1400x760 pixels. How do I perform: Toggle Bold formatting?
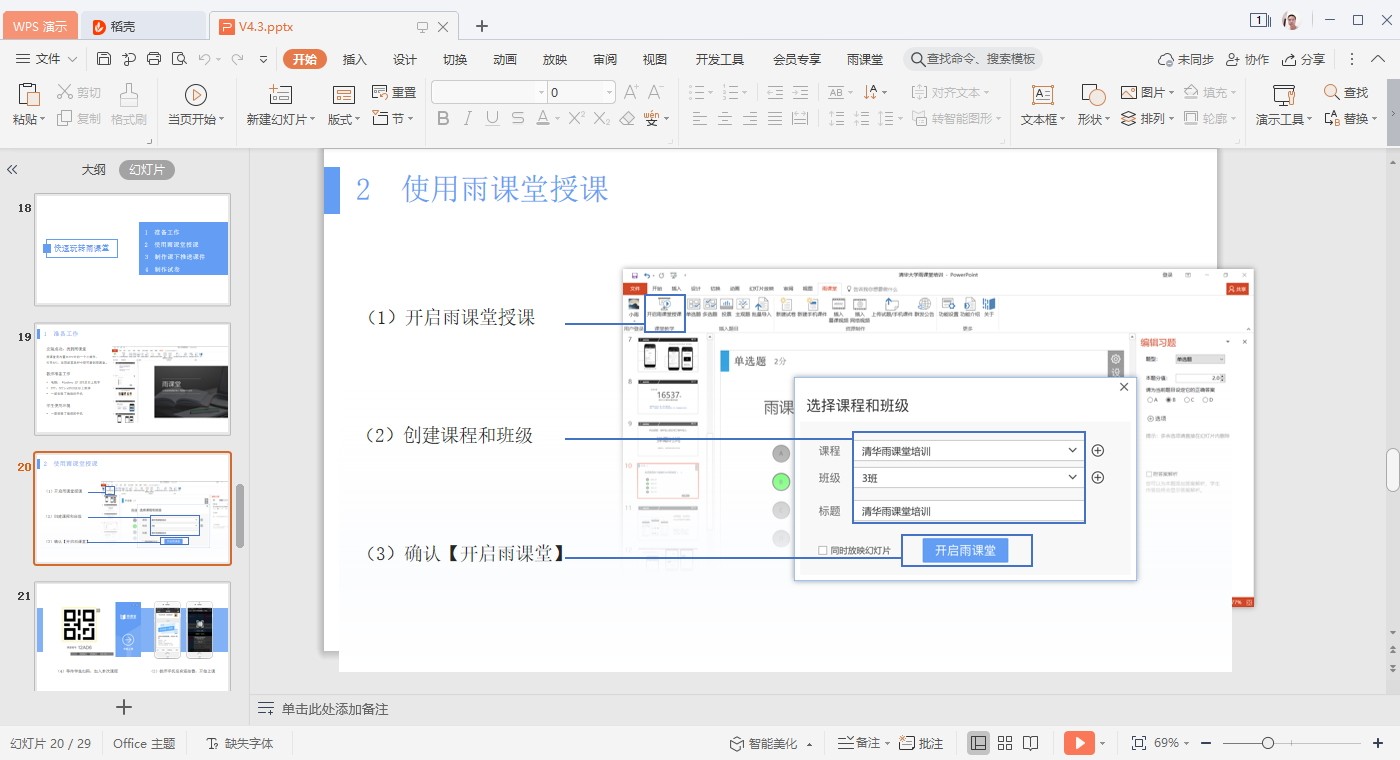(443, 118)
